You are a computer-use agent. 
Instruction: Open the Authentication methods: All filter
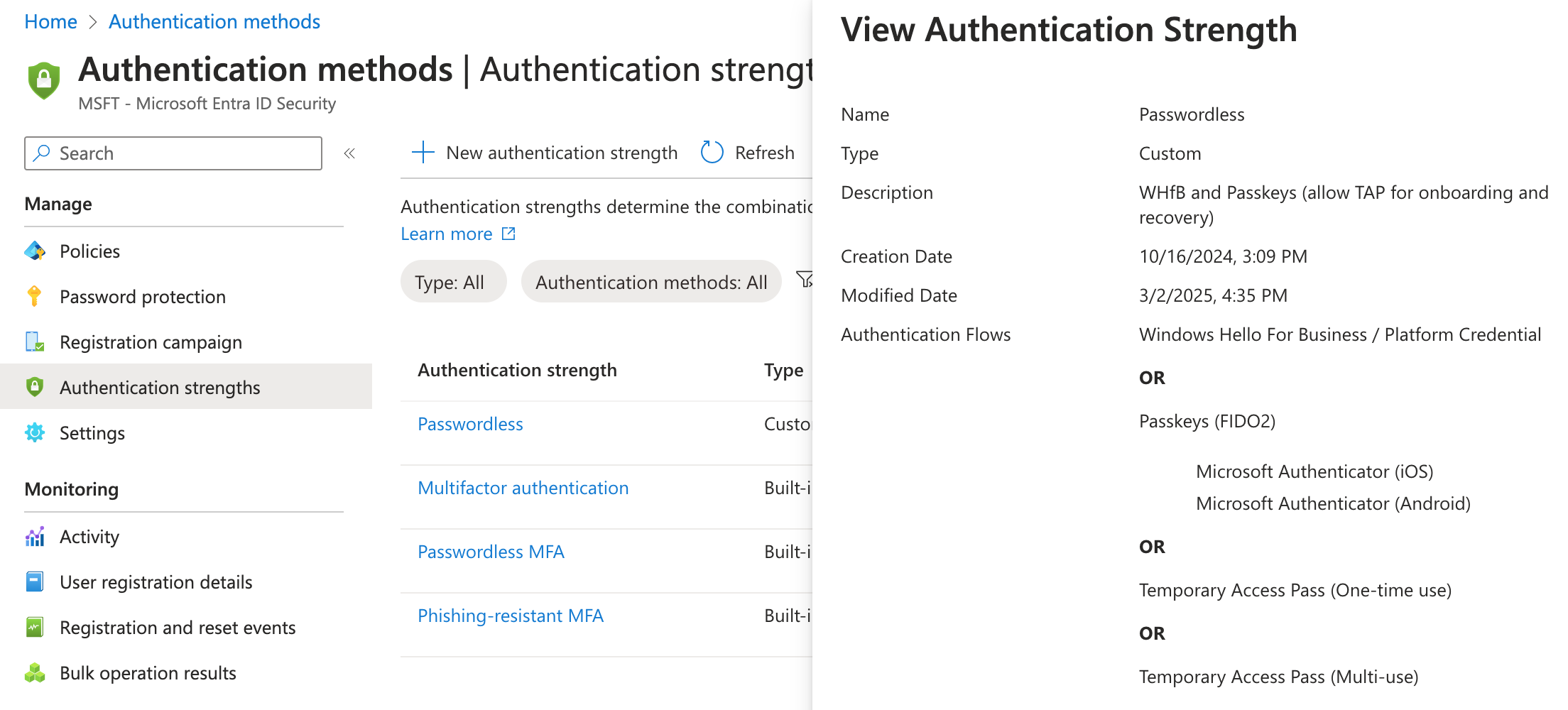[651, 282]
